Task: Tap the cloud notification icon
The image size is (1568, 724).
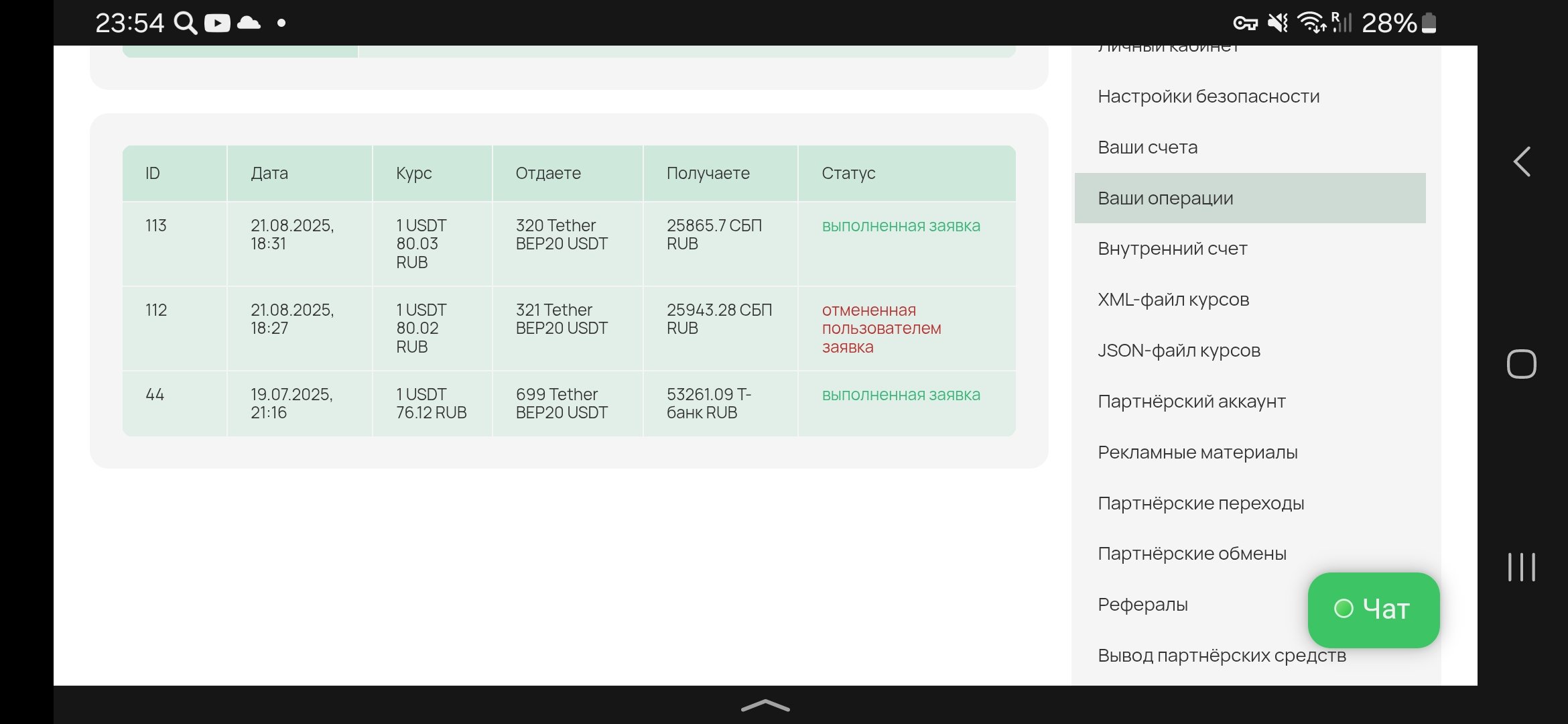Action: [x=249, y=23]
